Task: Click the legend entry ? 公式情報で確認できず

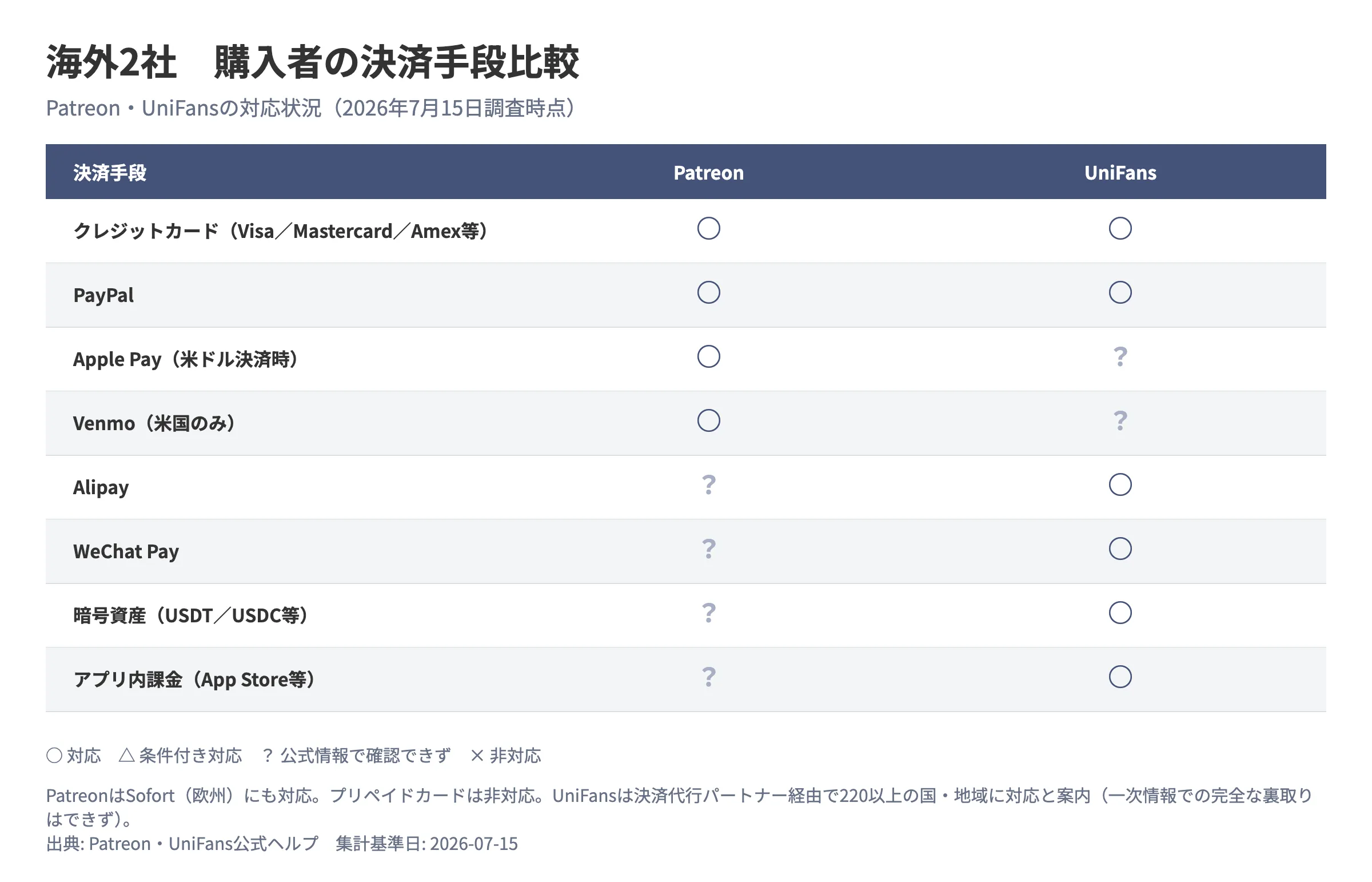Action: pos(357,756)
